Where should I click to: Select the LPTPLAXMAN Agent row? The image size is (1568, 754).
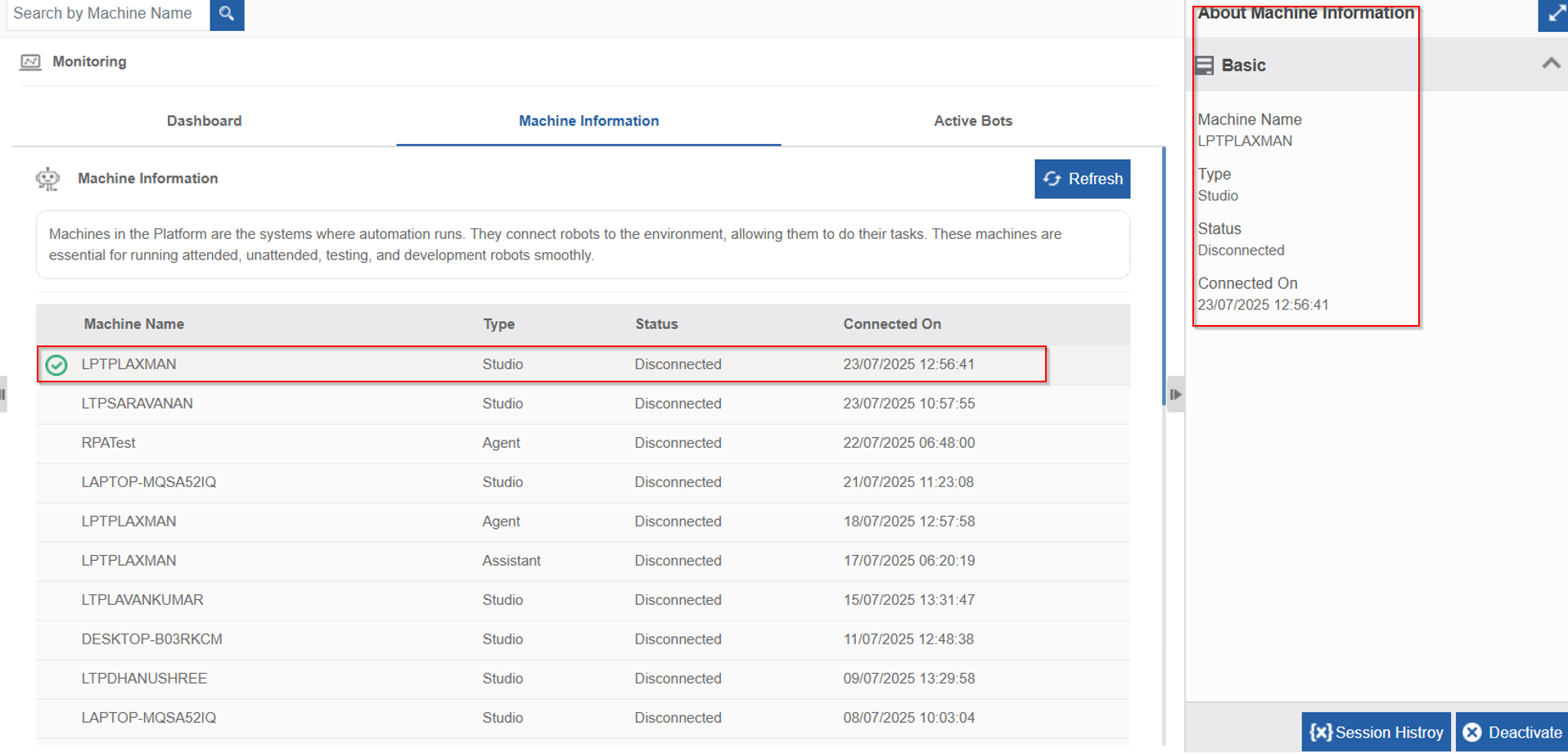point(583,522)
